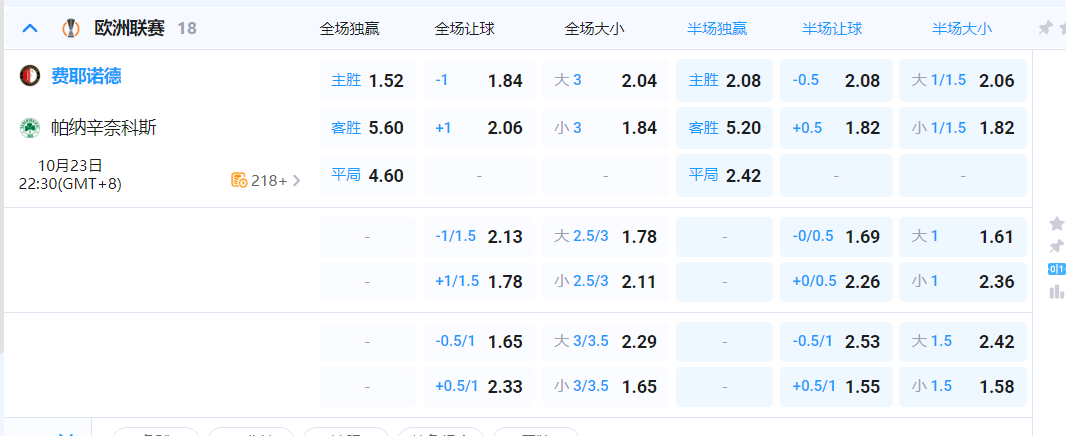Viewport: 1066px width, 436px height.
Task: Favorite the match with the star icon
Action: [1056, 222]
